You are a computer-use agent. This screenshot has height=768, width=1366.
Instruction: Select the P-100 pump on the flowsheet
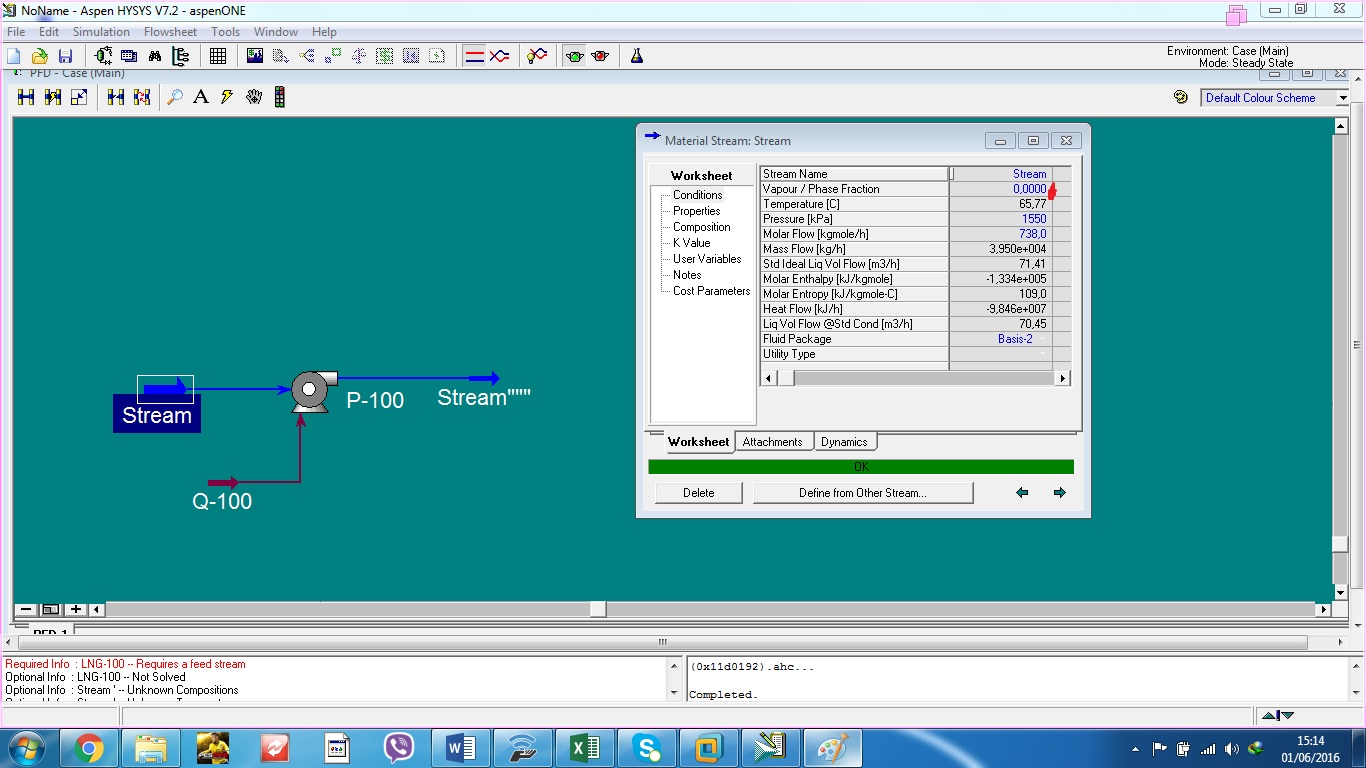[x=313, y=391]
